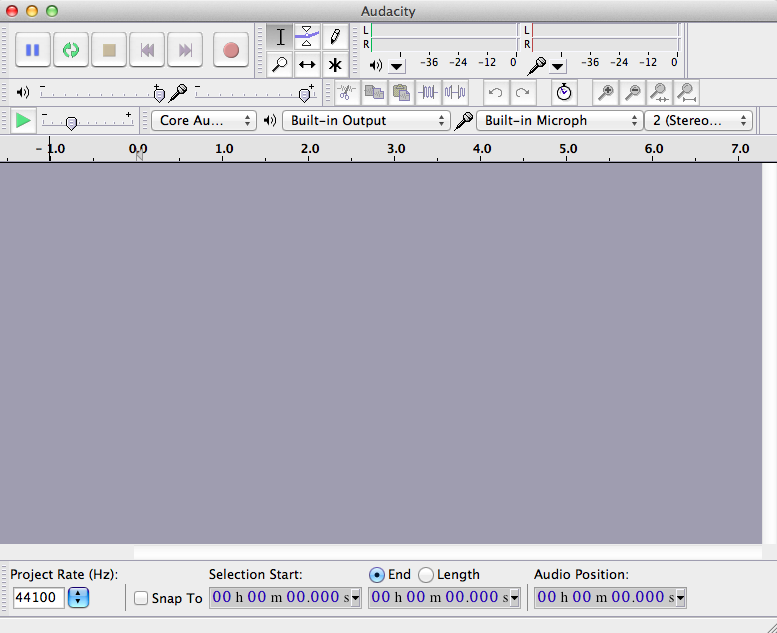Screen dimensions: 777x633
Task: Open the Built-in Output device dropdown
Action: (366, 120)
